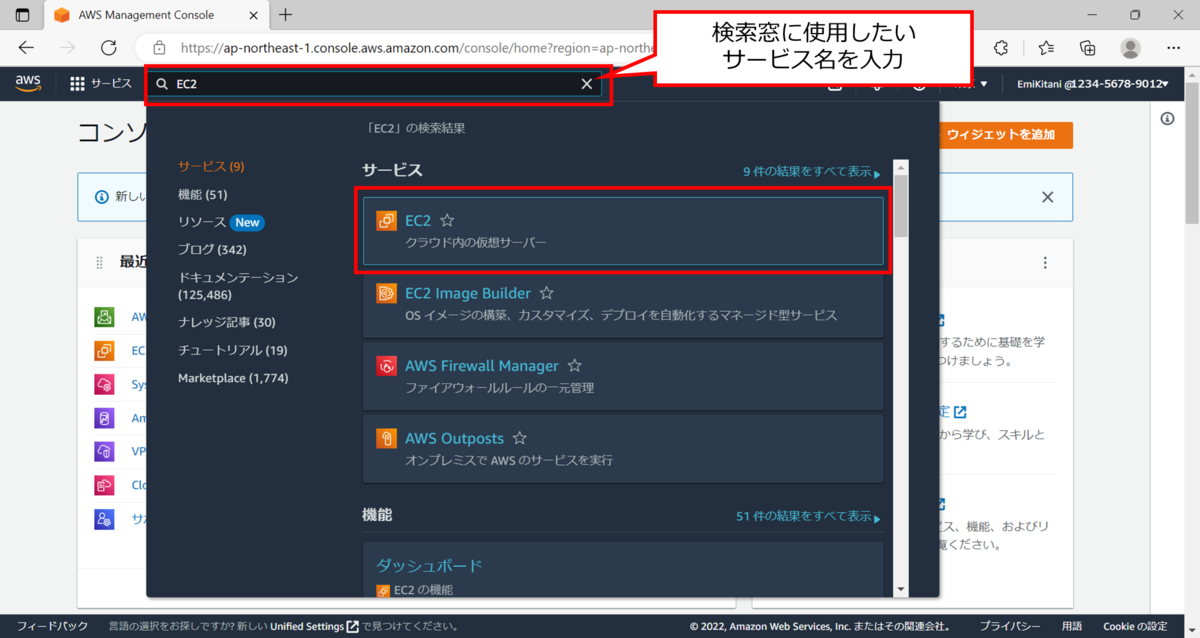Favorite AWS Firewall Manager with star
This screenshot has height=638, width=1200.
575,366
